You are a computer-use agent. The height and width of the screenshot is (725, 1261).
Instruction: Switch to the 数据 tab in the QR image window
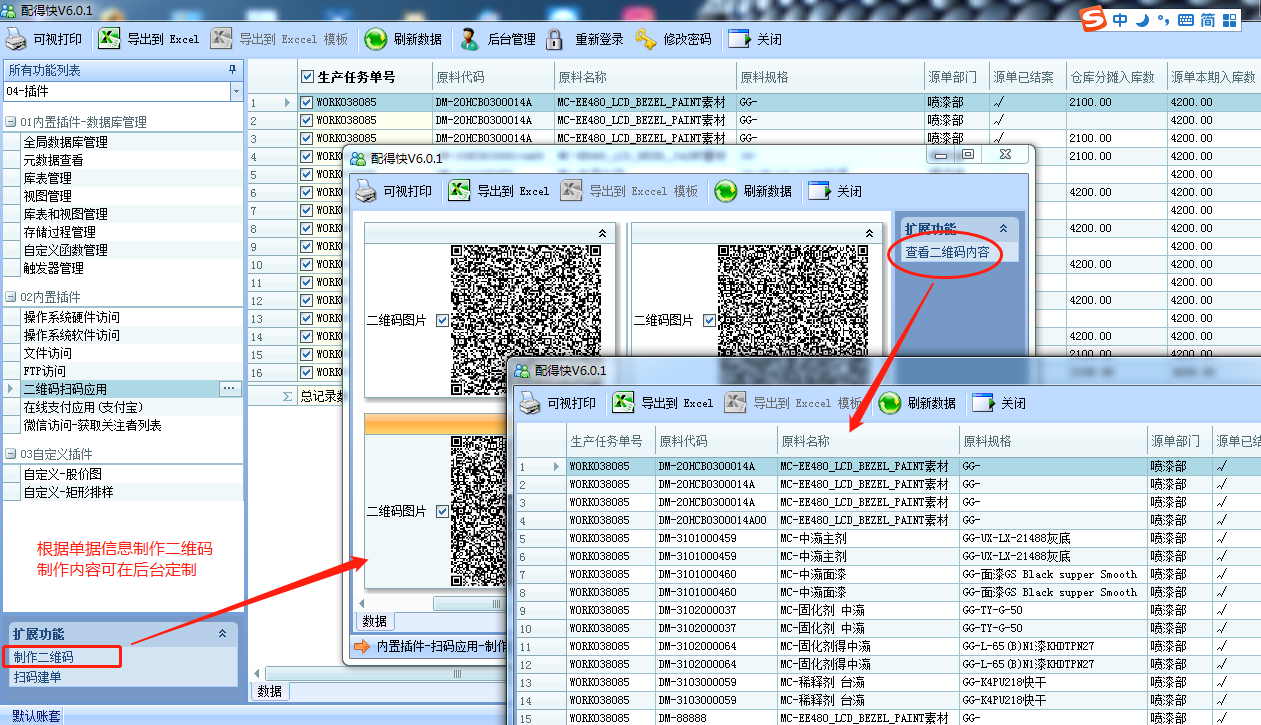(374, 621)
